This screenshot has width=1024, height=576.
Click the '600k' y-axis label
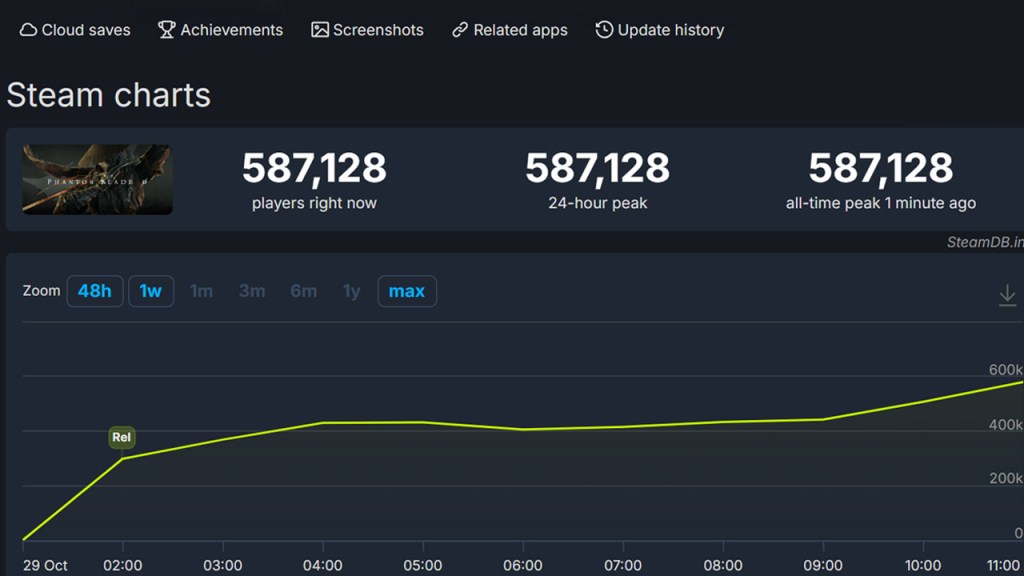point(1006,370)
